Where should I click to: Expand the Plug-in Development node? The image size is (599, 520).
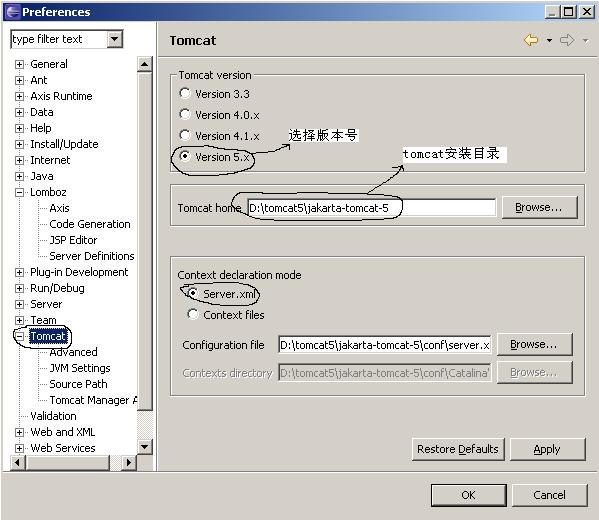point(19,272)
